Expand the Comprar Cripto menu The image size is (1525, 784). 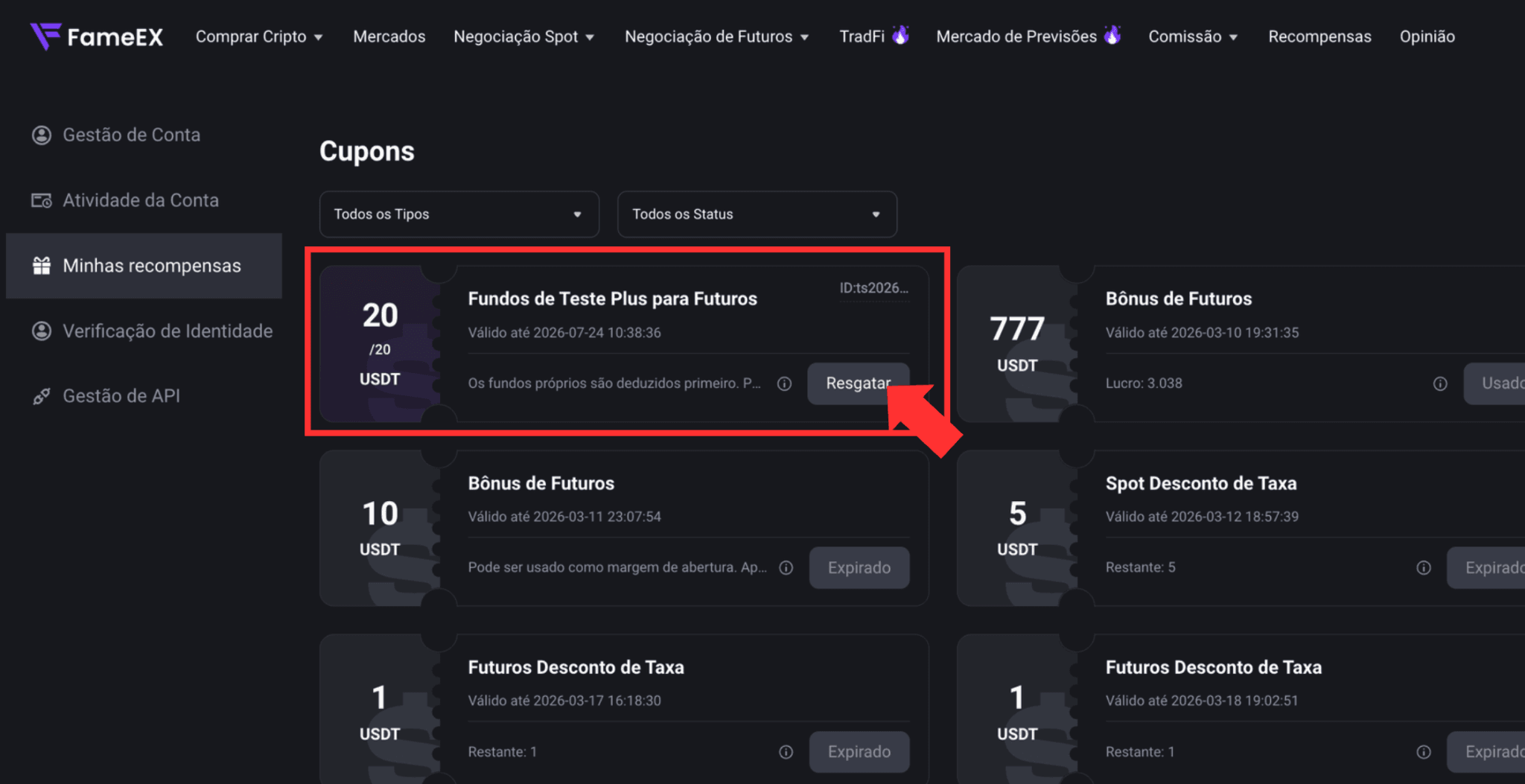point(259,36)
